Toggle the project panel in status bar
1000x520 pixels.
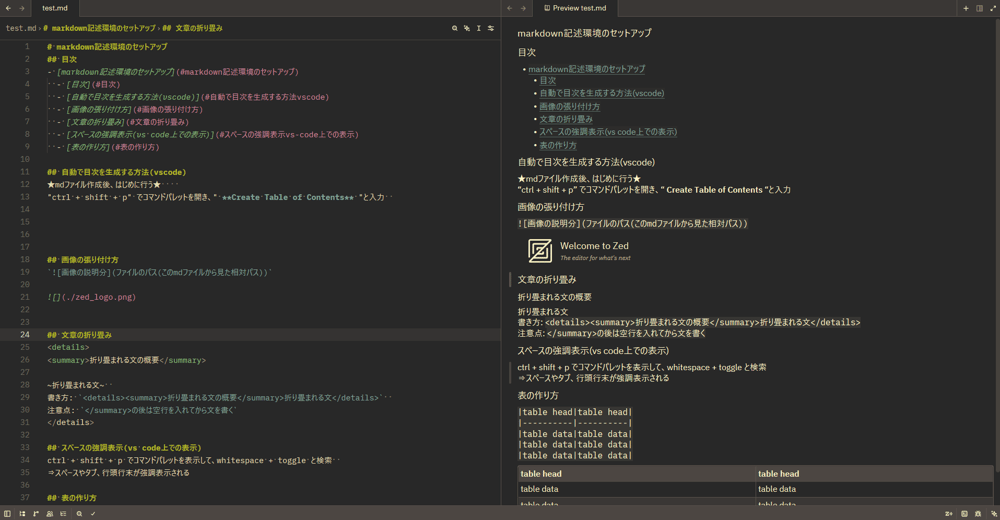pos(7,513)
